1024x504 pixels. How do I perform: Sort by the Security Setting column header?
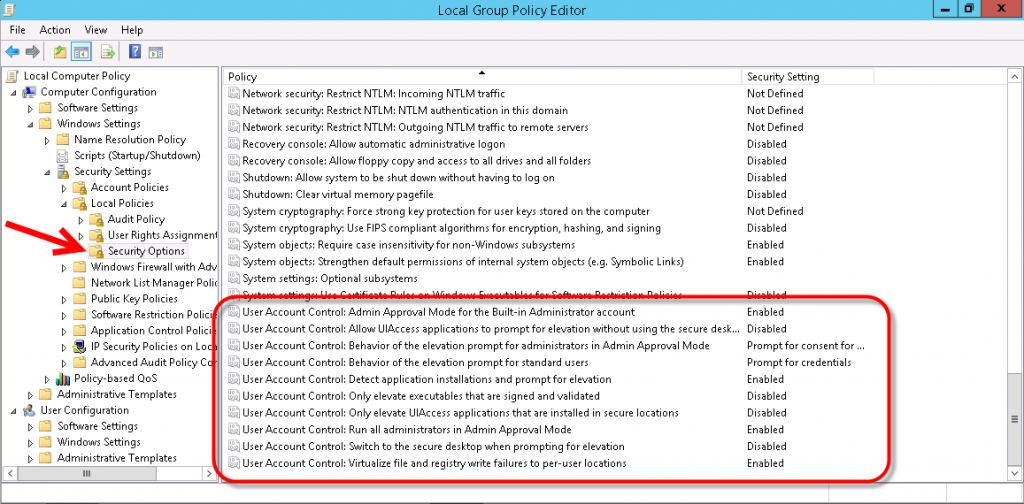click(x=808, y=76)
